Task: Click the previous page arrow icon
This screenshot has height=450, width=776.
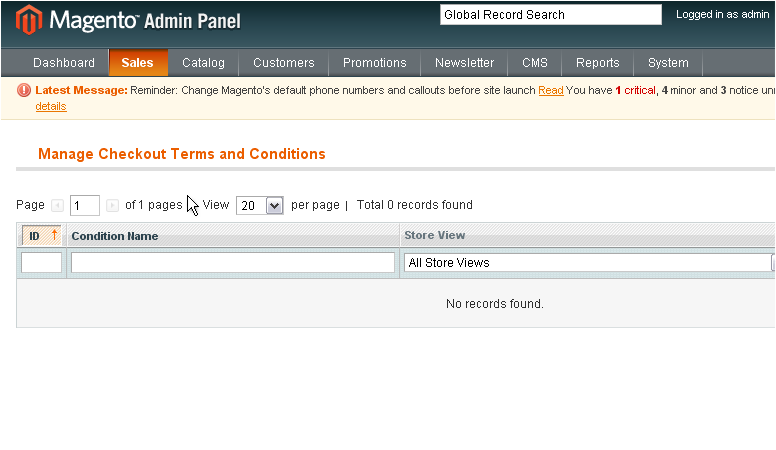Action: click(x=57, y=205)
